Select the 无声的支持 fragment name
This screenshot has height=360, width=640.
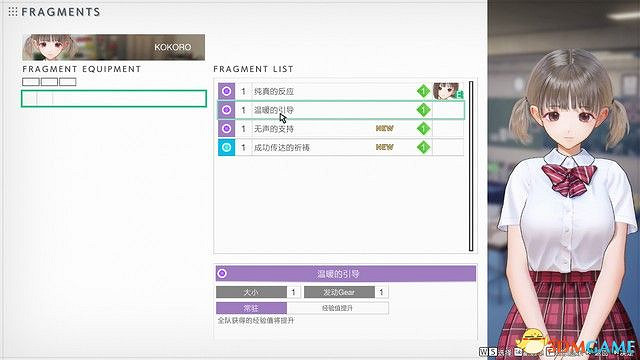coord(274,129)
